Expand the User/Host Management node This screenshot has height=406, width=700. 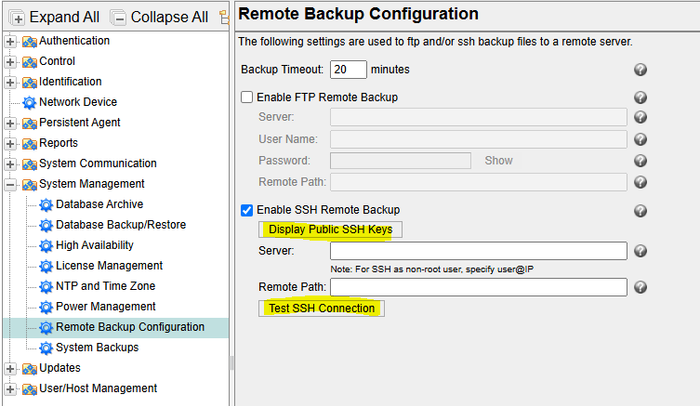(x=11, y=389)
